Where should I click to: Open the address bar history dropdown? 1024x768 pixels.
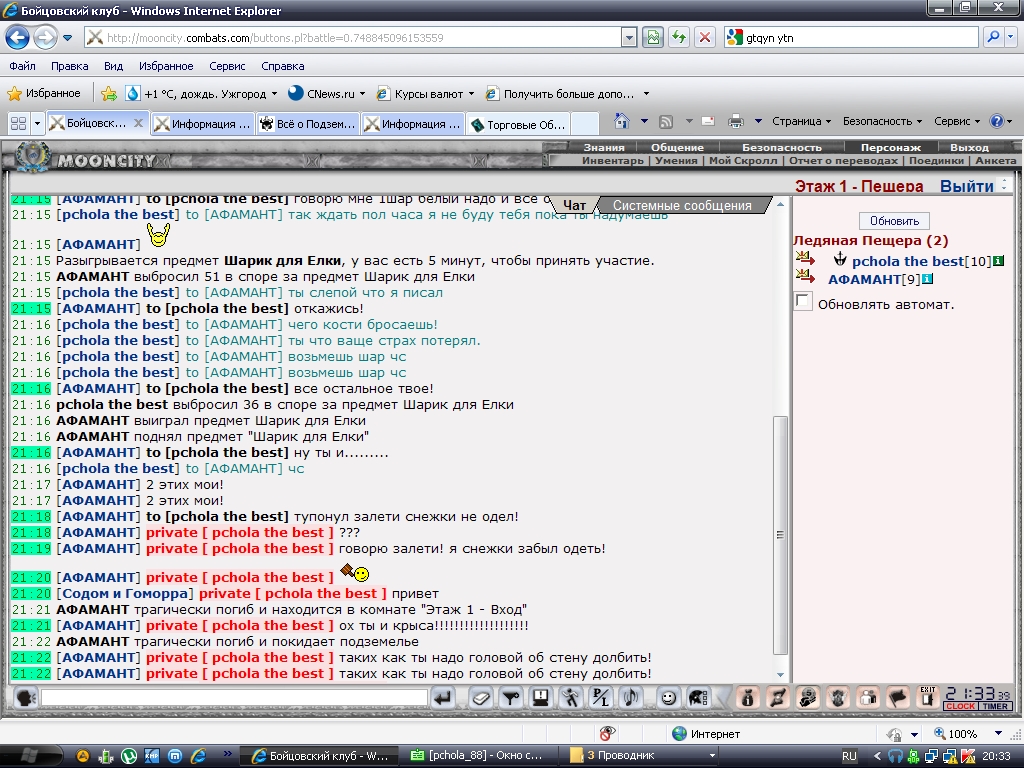[629, 38]
